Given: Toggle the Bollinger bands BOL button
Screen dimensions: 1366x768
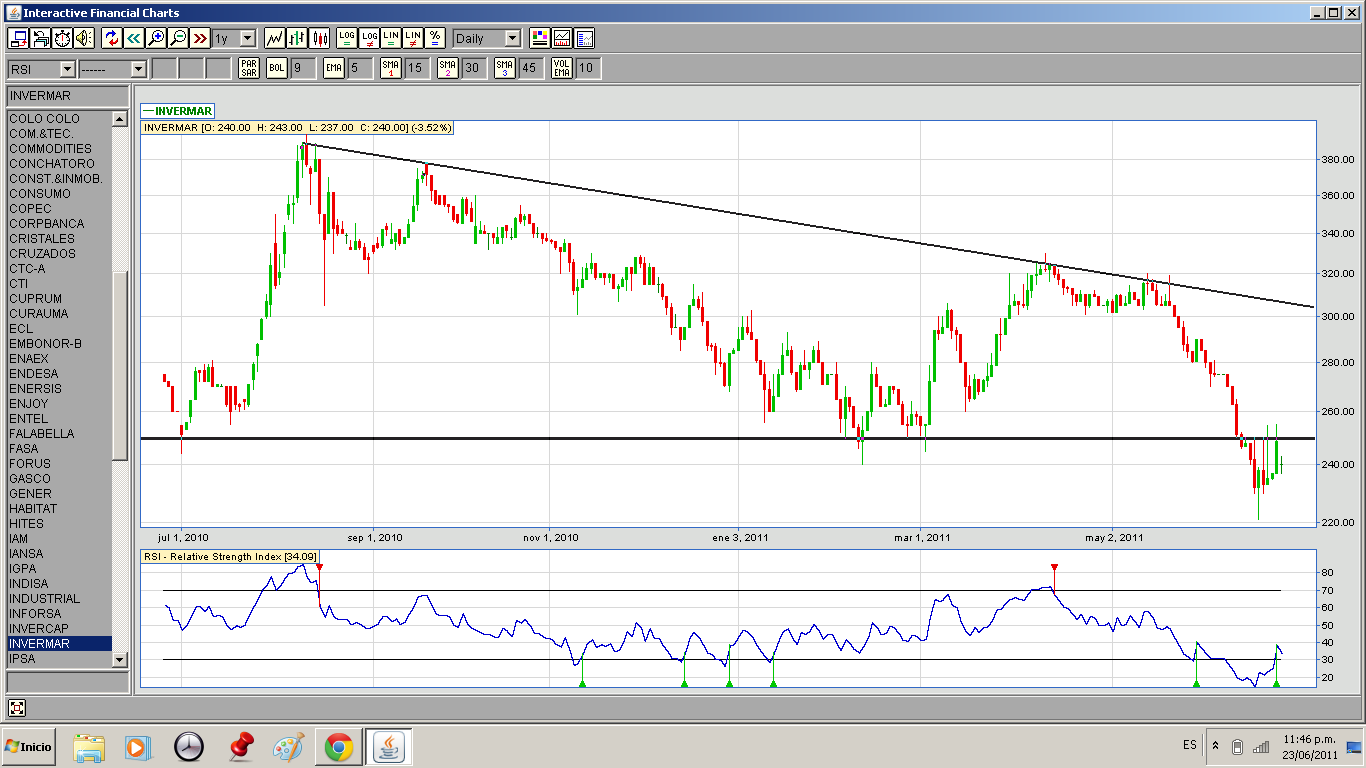Looking at the screenshot, I should pos(276,68).
